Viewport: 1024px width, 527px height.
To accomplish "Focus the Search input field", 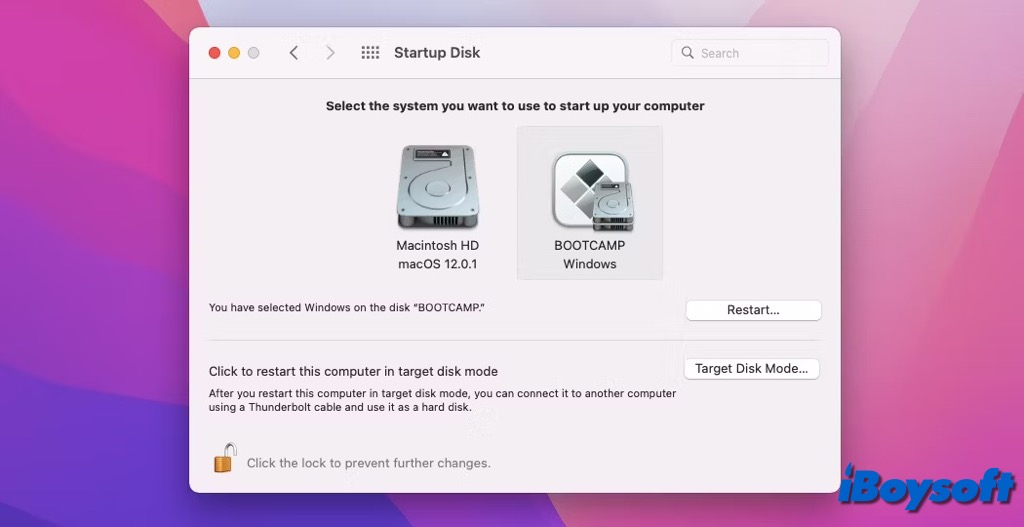I will coord(750,53).
